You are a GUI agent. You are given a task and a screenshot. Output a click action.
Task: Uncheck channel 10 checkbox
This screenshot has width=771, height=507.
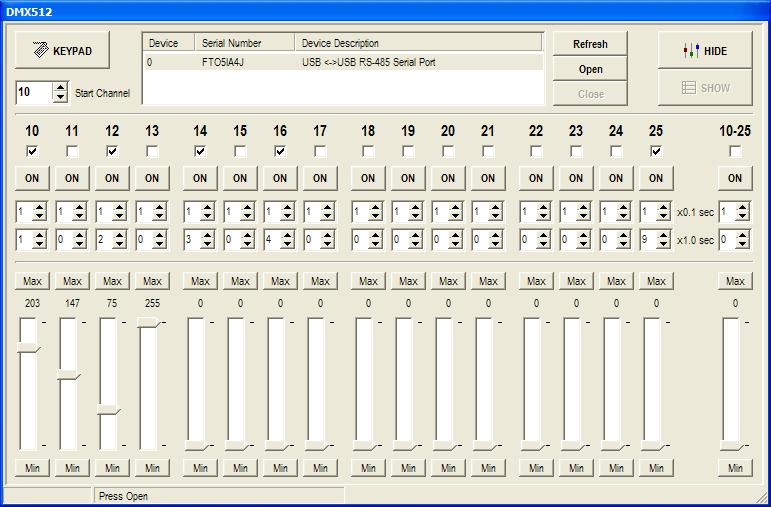point(32,151)
